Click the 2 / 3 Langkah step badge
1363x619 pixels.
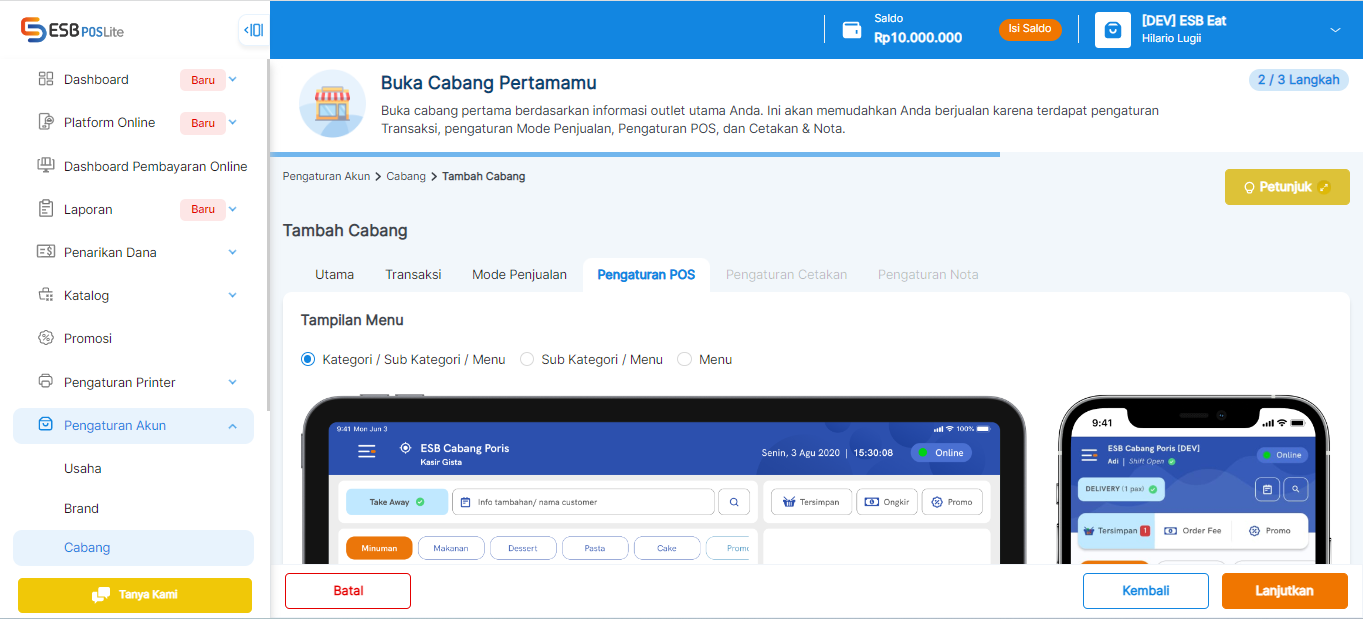(1299, 80)
